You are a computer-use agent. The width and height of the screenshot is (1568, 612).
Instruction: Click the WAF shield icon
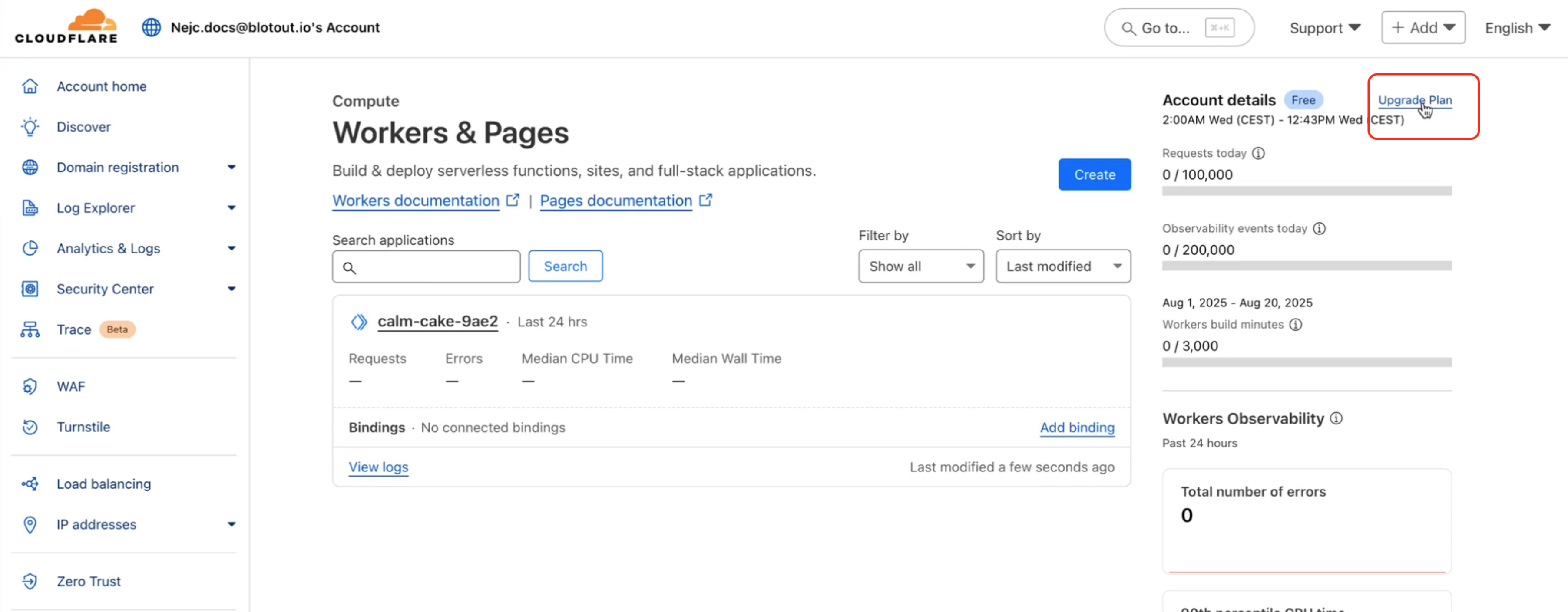(30, 386)
